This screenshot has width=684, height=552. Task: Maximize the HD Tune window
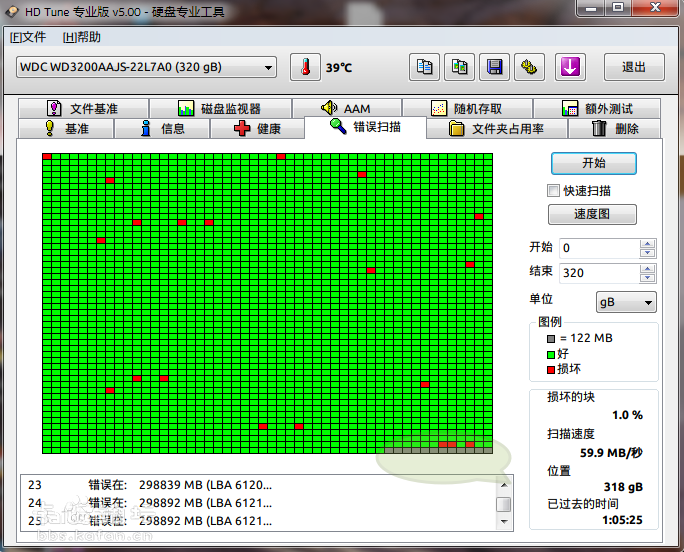pos(618,8)
